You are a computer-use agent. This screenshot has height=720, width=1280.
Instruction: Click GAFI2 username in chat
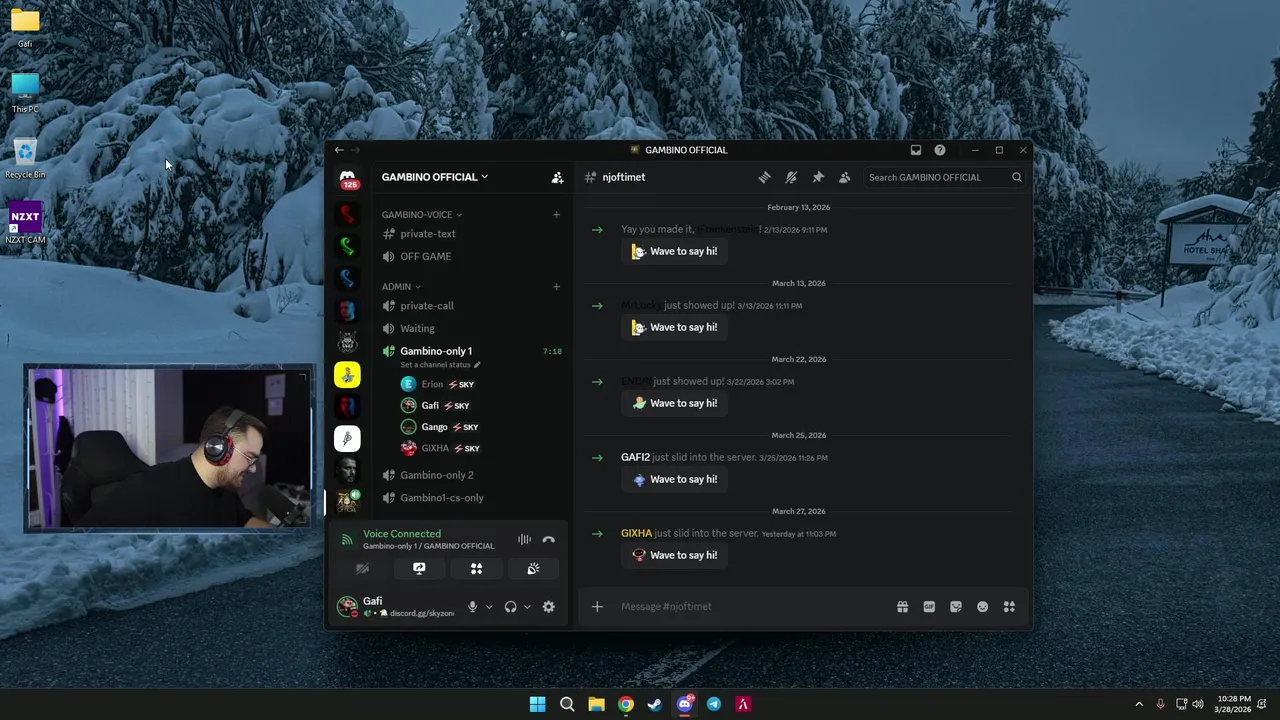pos(635,457)
